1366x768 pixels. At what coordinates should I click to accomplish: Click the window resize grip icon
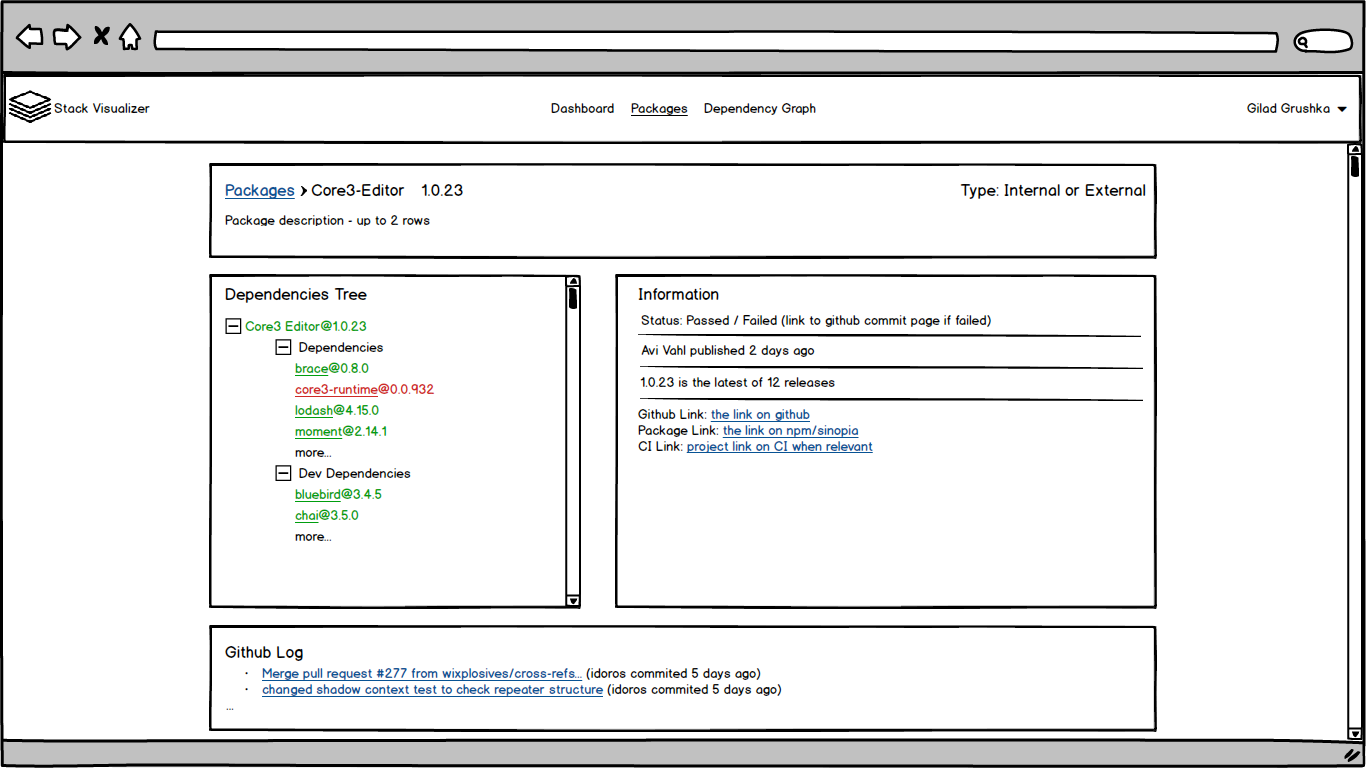tap(1352, 756)
